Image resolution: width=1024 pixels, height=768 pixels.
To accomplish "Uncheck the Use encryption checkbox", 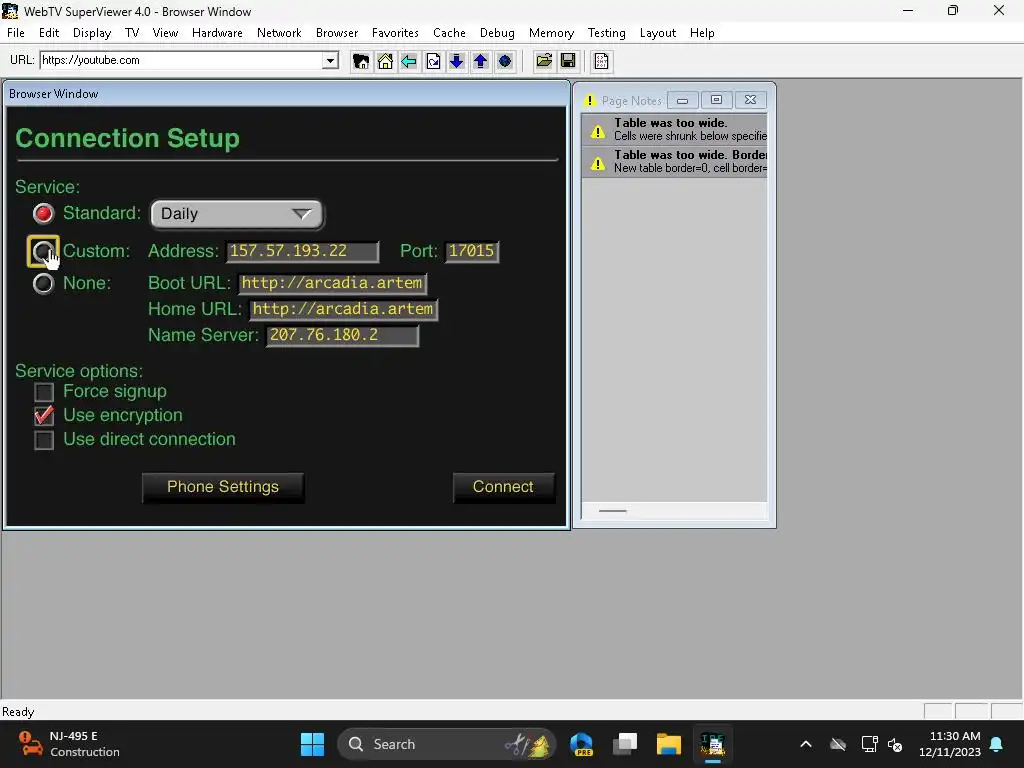I will (44, 415).
